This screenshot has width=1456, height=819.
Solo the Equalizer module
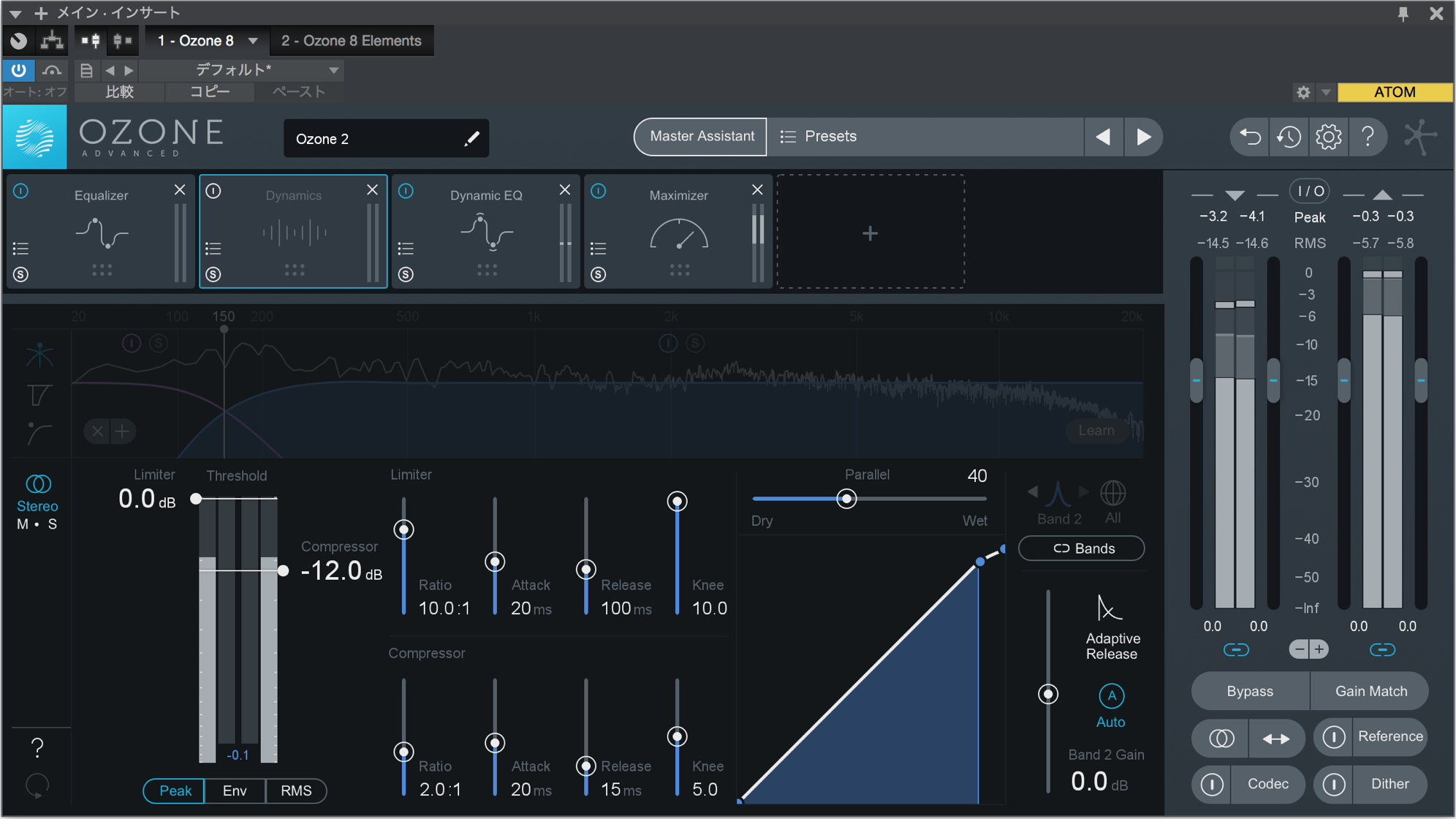tap(20, 274)
